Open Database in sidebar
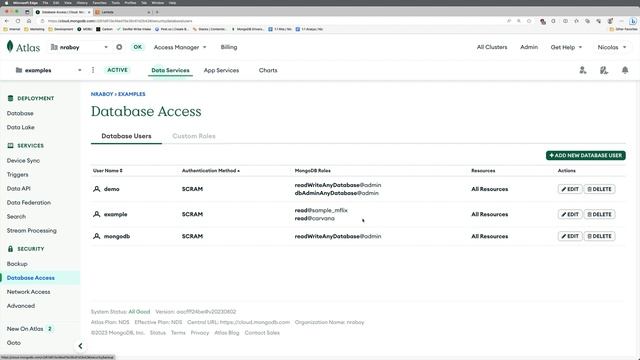This screenshot has height=360, width=640. 20,113
